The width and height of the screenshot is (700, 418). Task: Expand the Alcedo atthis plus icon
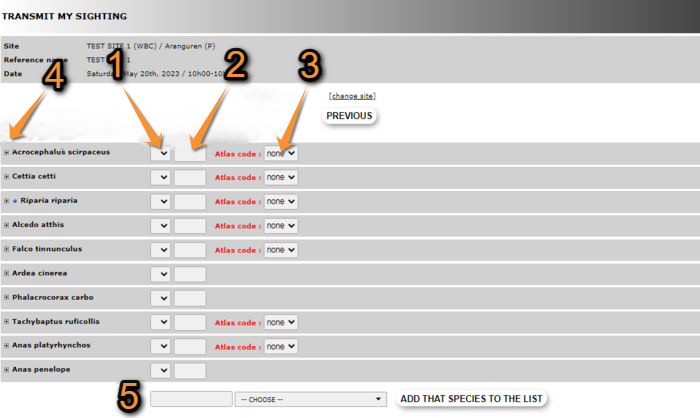6,225
